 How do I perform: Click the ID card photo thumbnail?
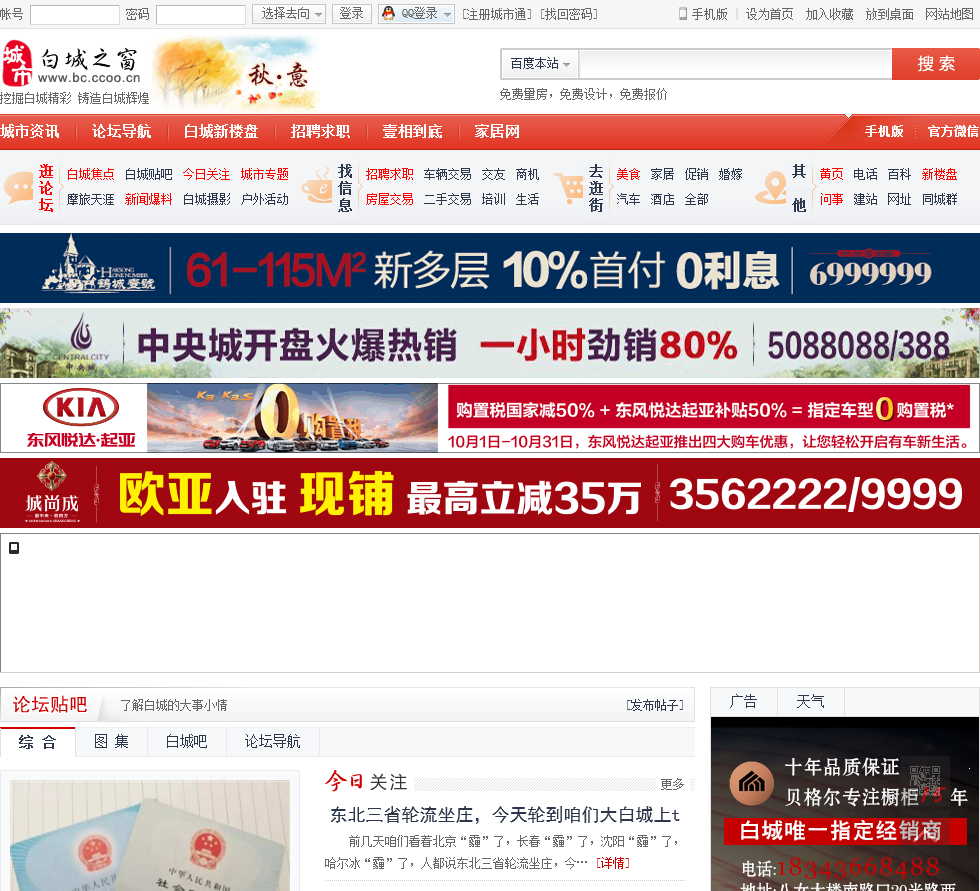150,835
